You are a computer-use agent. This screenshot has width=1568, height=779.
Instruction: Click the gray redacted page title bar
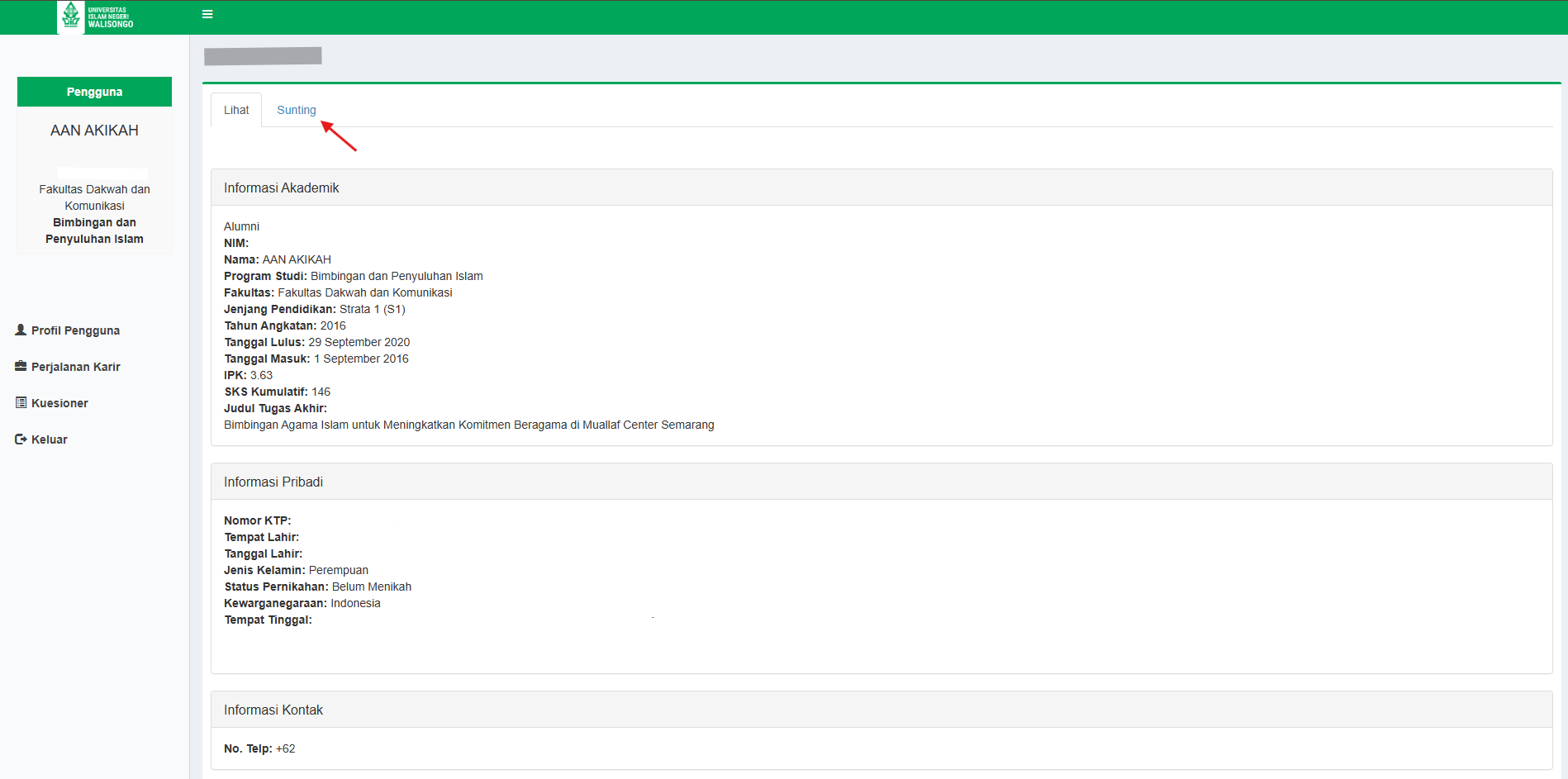(x=263, y=56)
